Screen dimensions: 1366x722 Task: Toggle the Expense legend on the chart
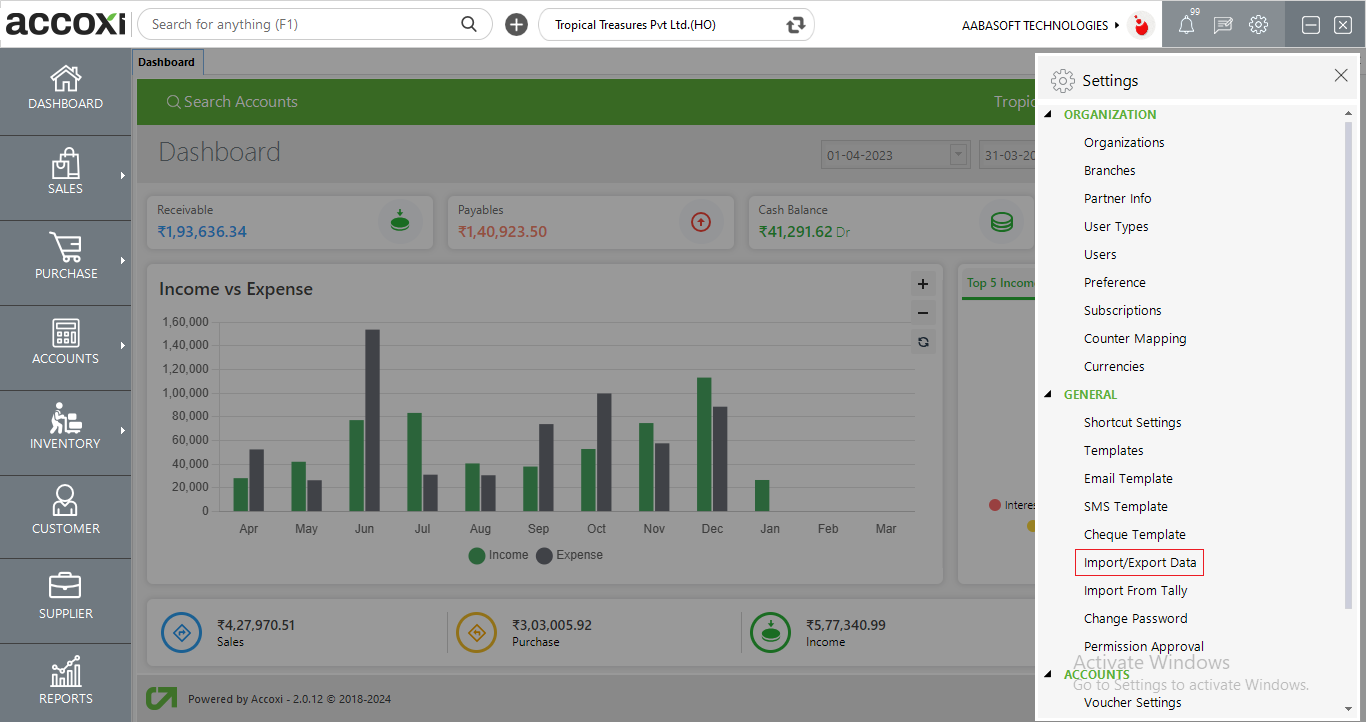(568, 555)
